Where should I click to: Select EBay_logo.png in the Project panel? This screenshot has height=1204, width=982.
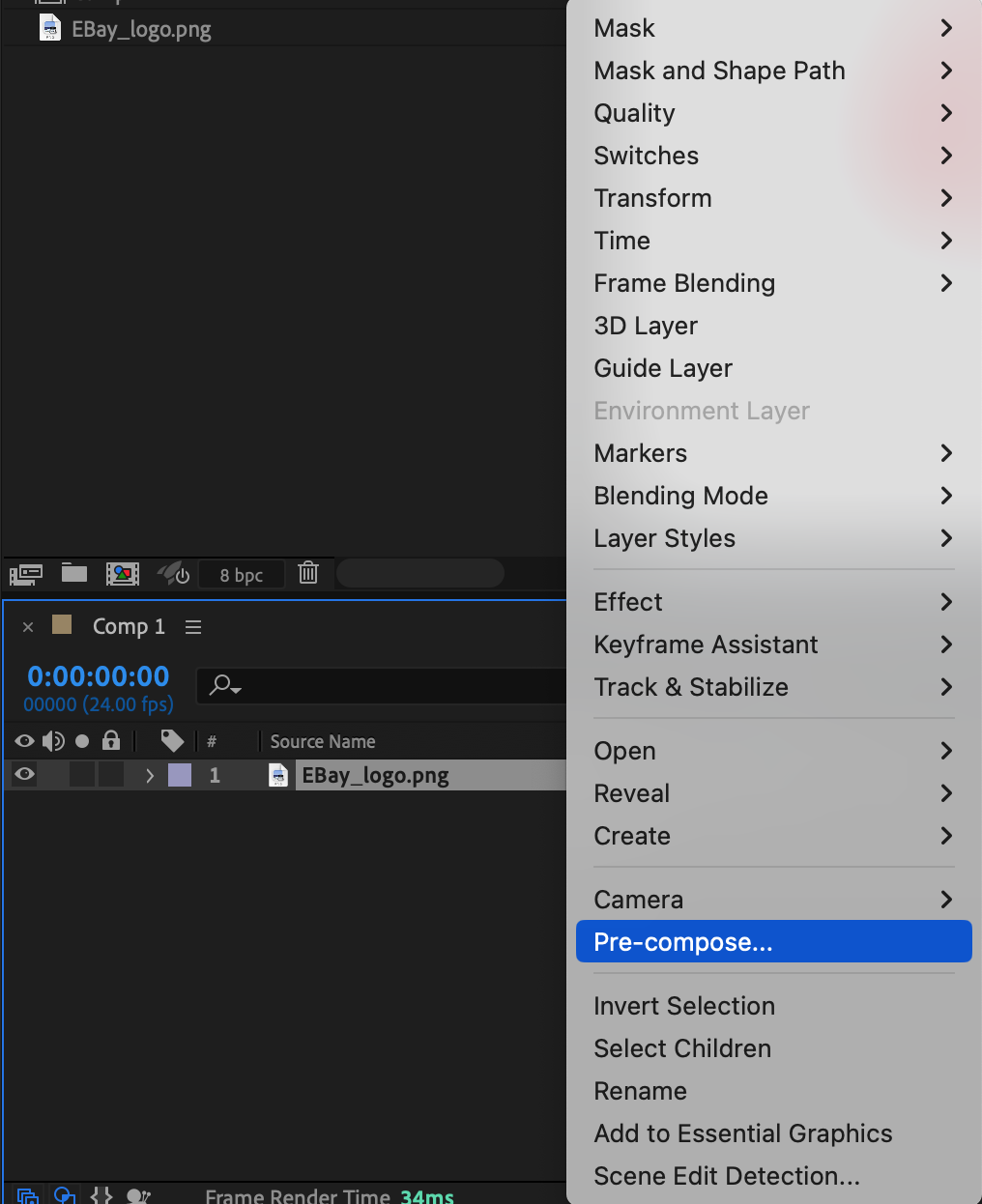coord(141,29)
